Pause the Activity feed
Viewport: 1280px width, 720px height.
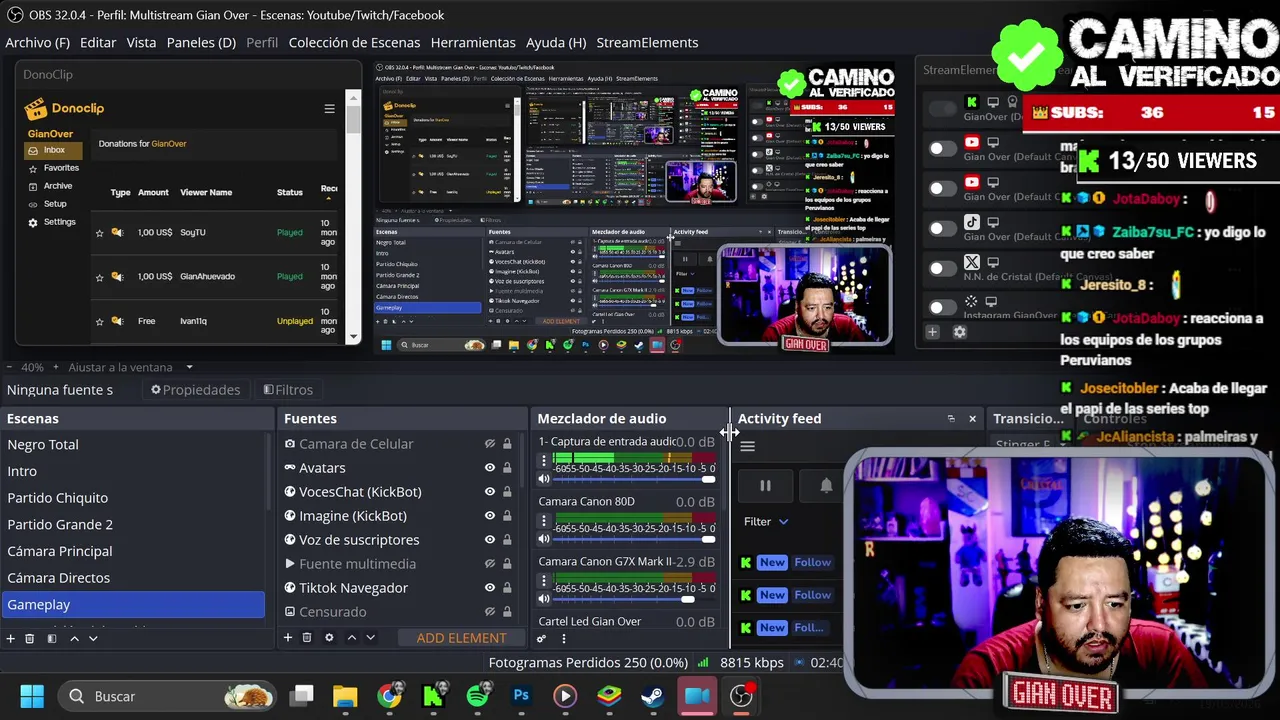[x=765, y=486]
